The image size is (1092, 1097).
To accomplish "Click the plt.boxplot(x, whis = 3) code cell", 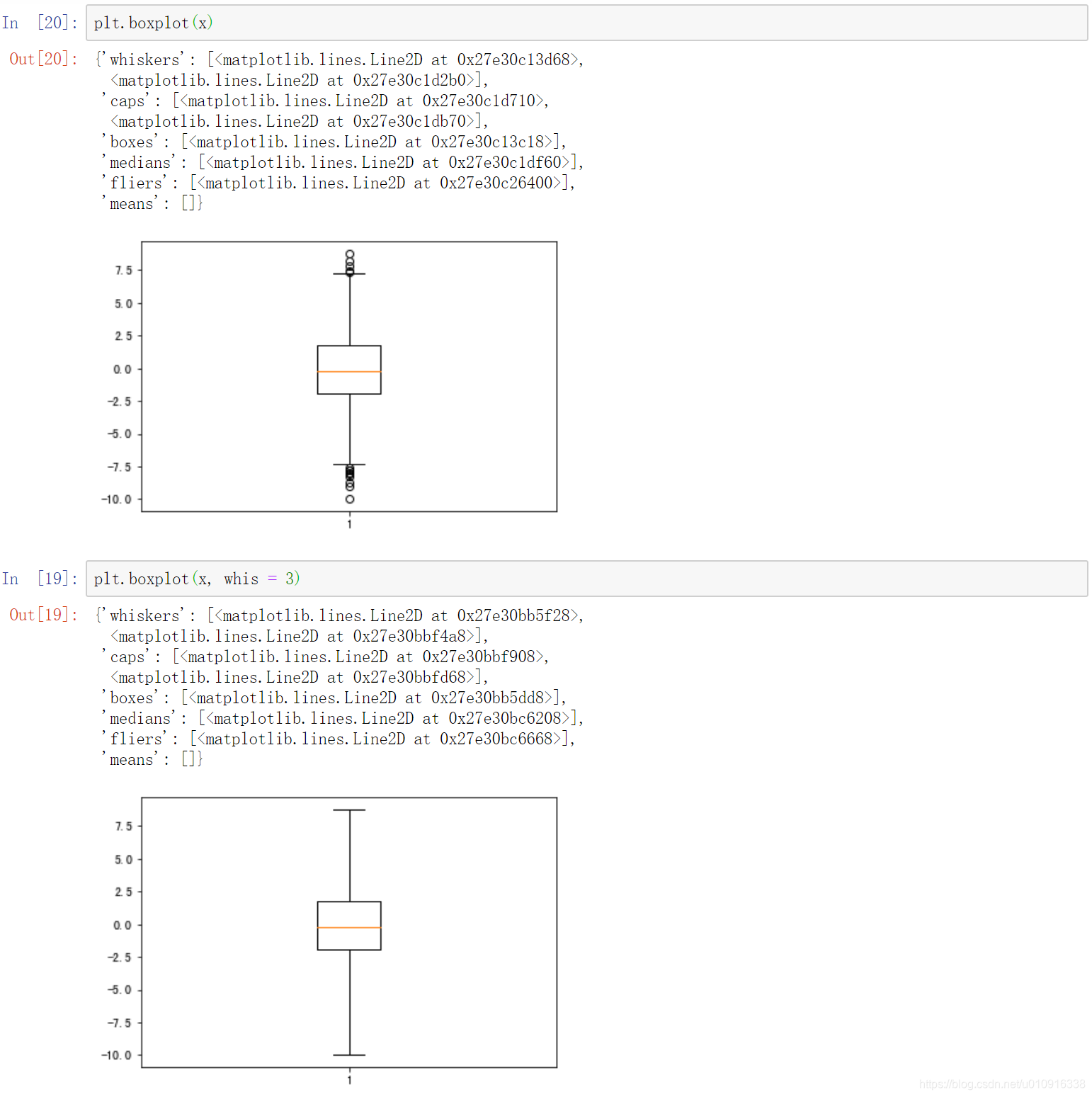I will (586, 579).
